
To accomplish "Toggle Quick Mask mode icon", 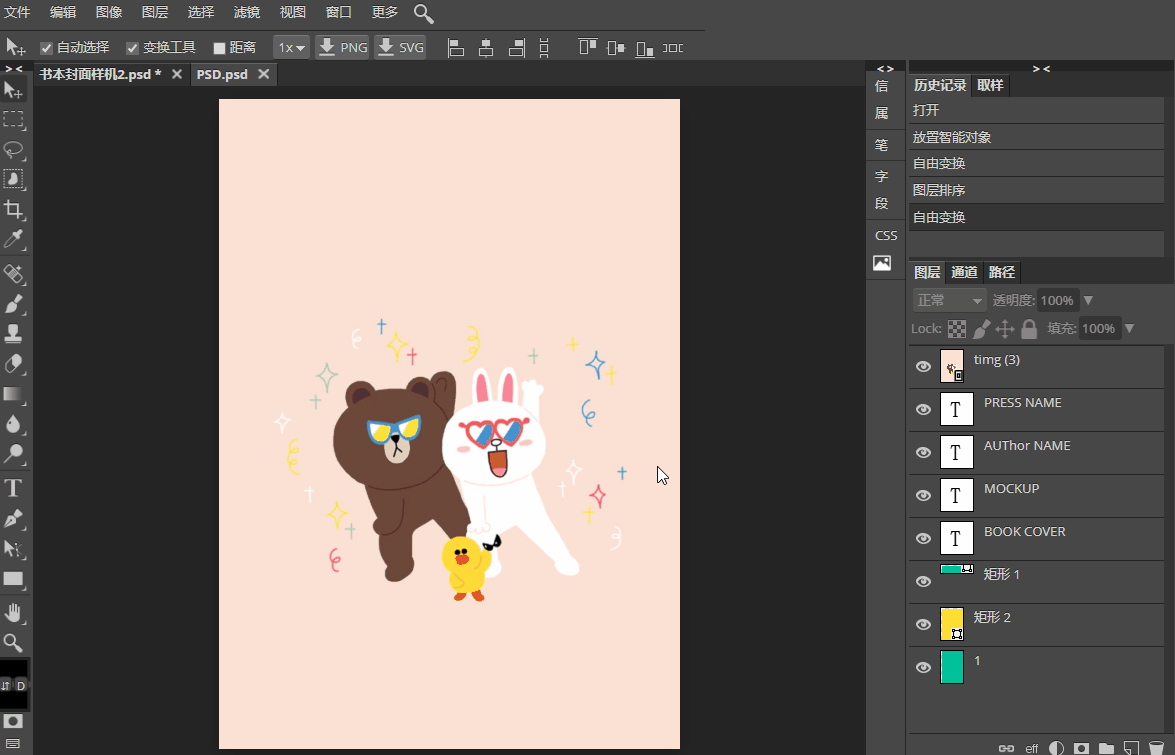I will 13,721.
